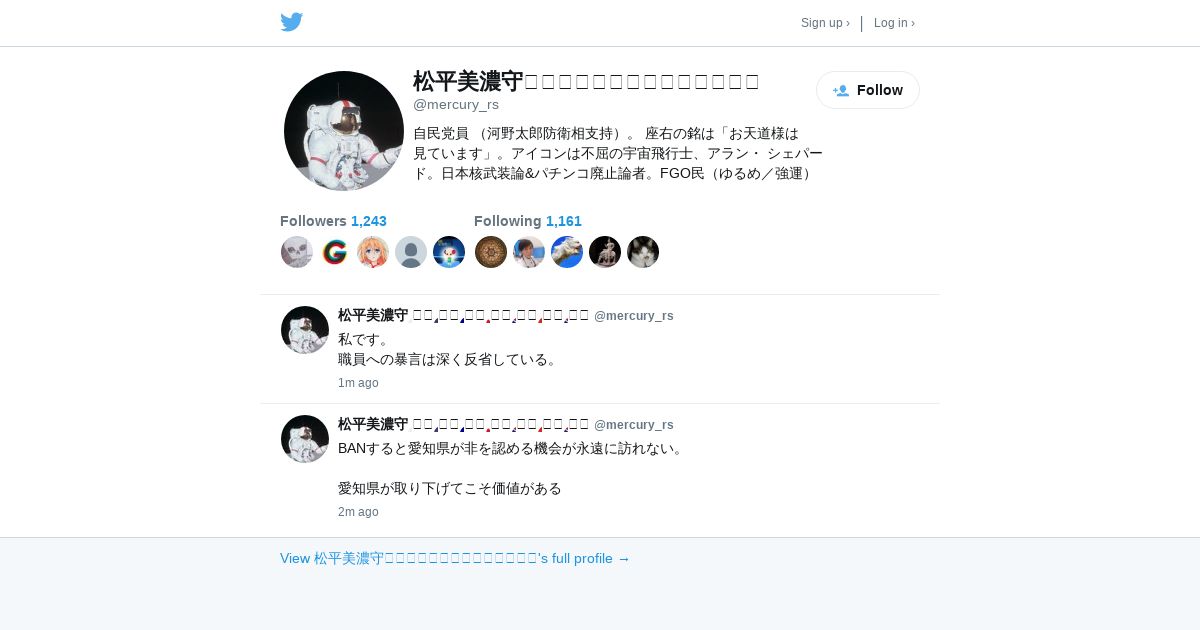
Task: Click the black and white cat avatar
Action: (643, 252)
